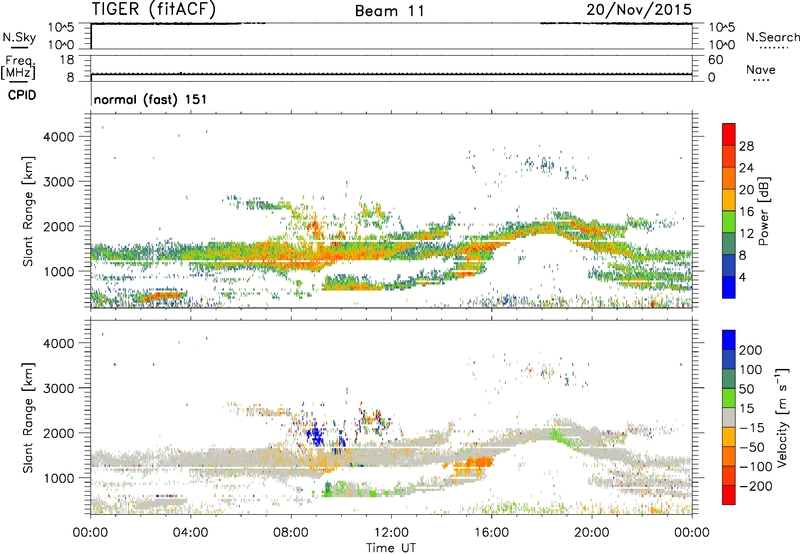Select the text normal (fast) 151
The width and height of the screenshot is (800, 554).
151,99
